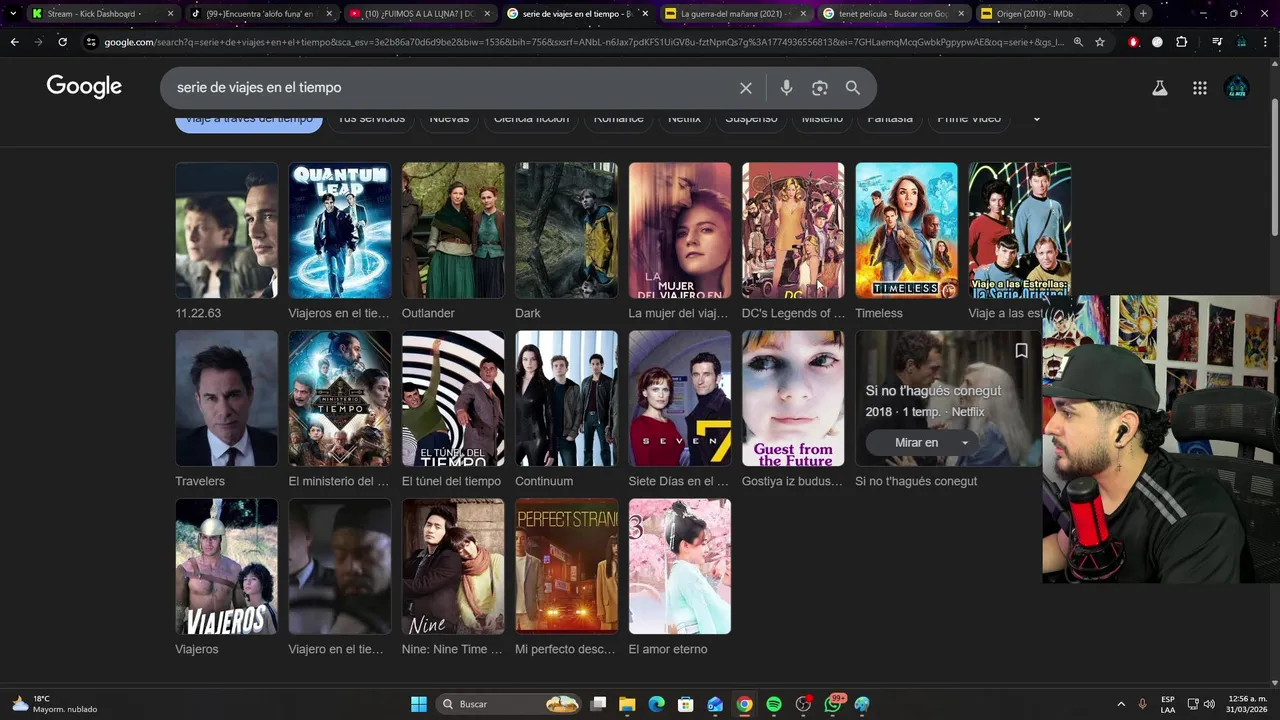Open the Continuum poster
1280x720 pixels.
pos(566,398)
